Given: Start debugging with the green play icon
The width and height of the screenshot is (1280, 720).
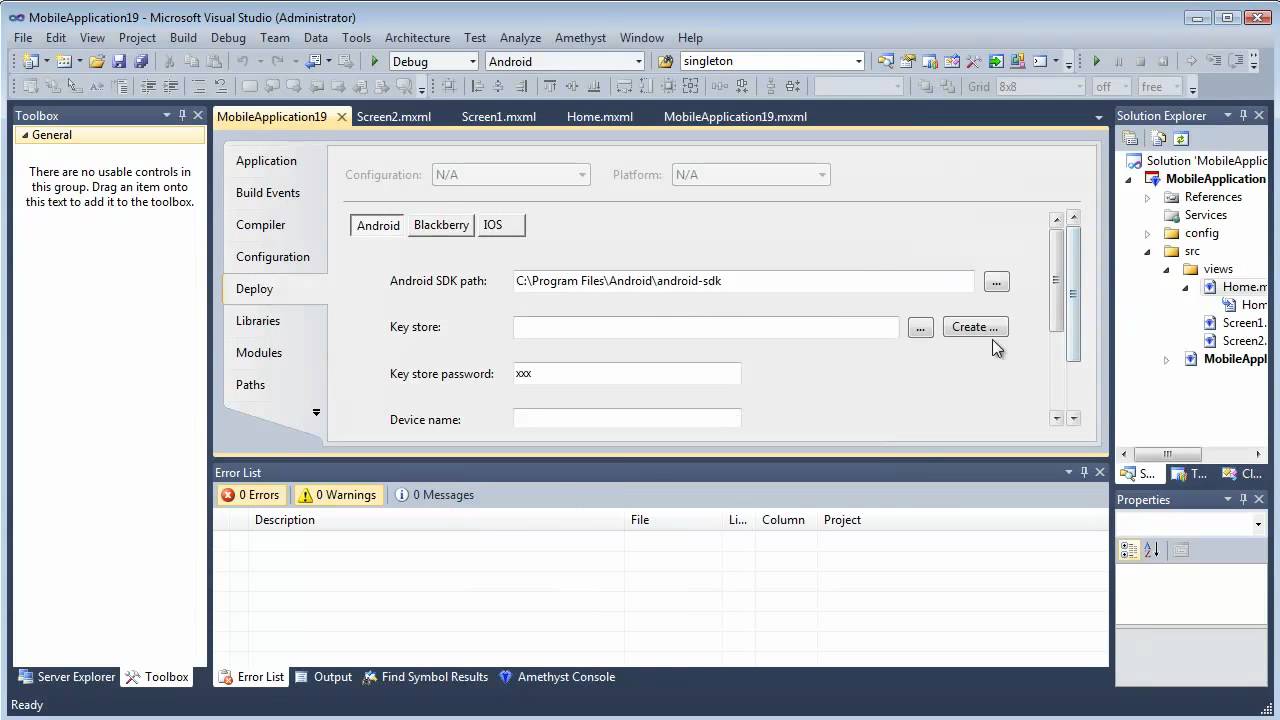Looking at the screenshot, I should pyautogui.click(x=375, y=61).
